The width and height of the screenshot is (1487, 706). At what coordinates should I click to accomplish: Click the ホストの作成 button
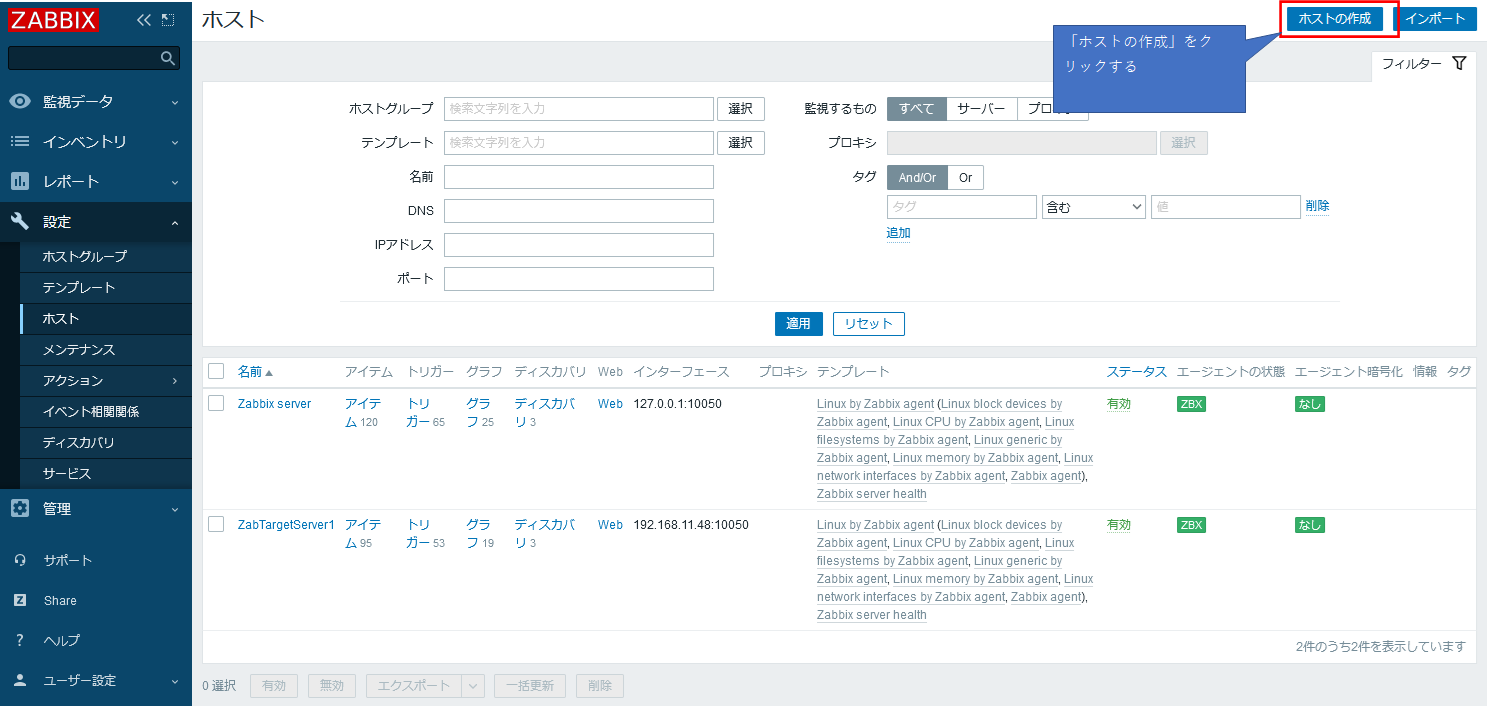(x=1335, y=19)
